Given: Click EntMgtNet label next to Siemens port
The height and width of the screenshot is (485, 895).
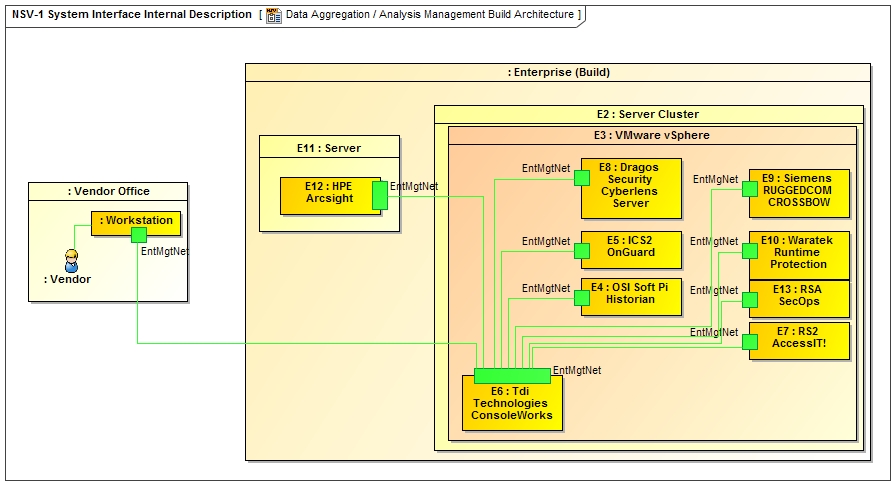Looking at the screenshot, I should 715,179.
